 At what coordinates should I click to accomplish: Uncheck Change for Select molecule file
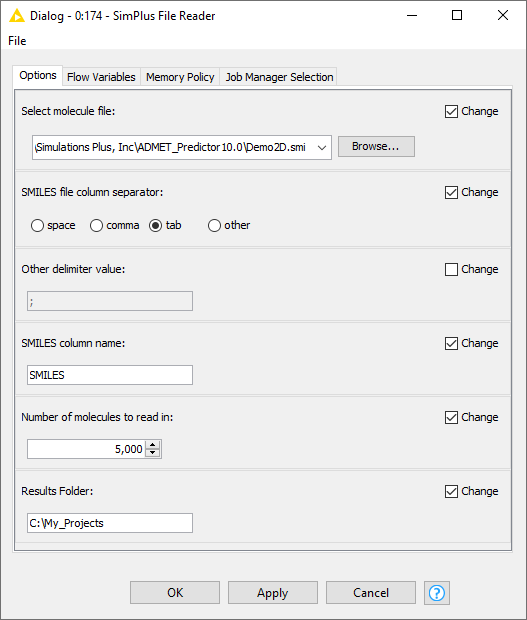[451, 112]
